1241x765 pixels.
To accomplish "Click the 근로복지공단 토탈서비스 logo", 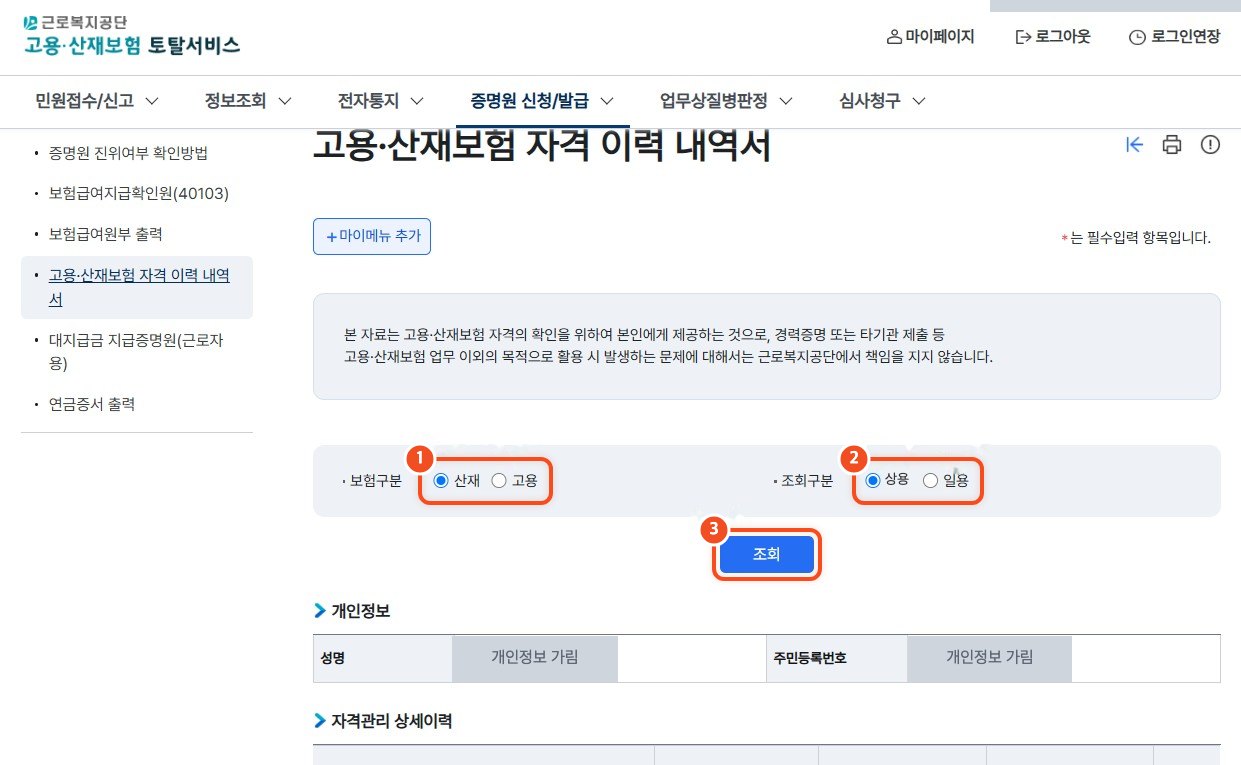I will pos(131,35).
